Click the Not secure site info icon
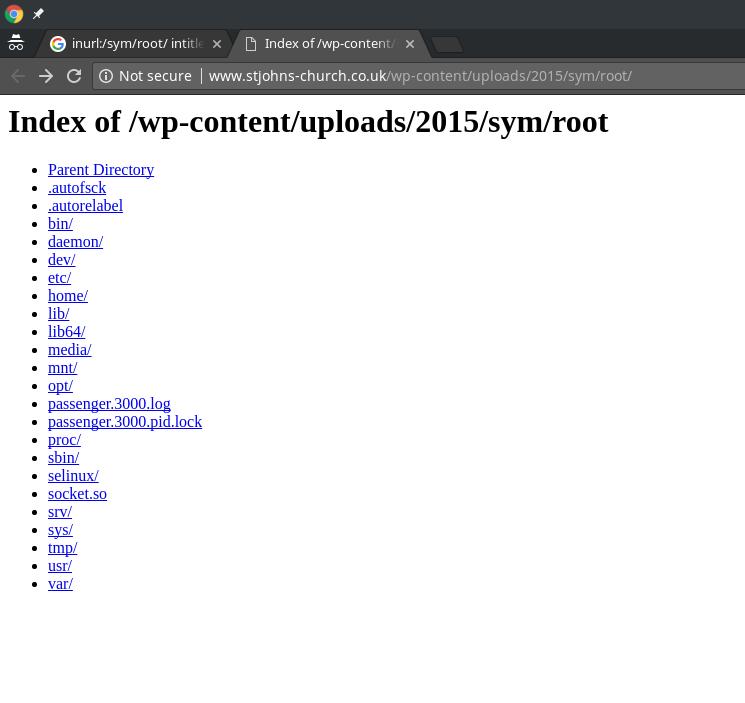745x703 pixels. click(106, 76)
